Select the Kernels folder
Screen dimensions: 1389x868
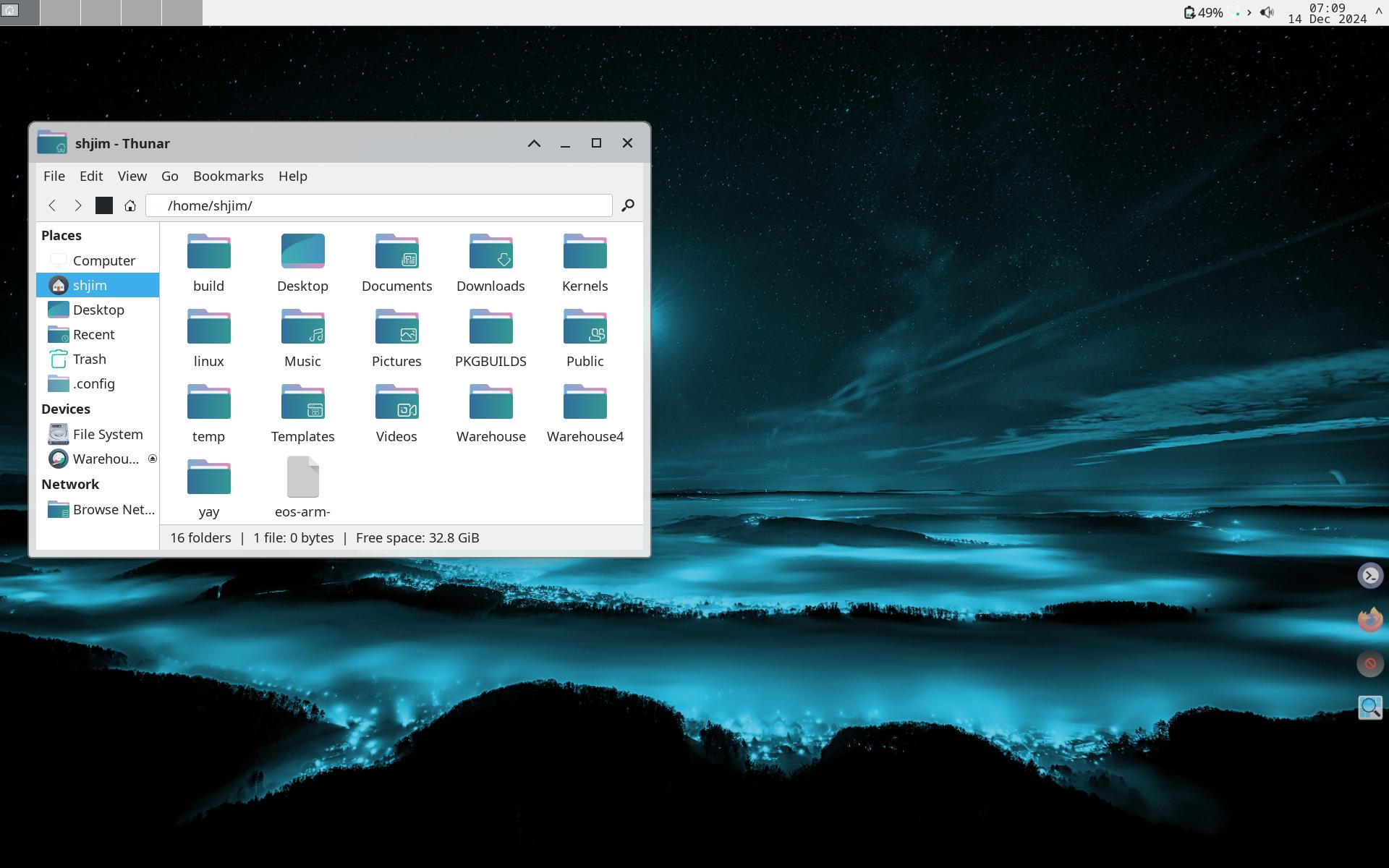click(585, 263)
